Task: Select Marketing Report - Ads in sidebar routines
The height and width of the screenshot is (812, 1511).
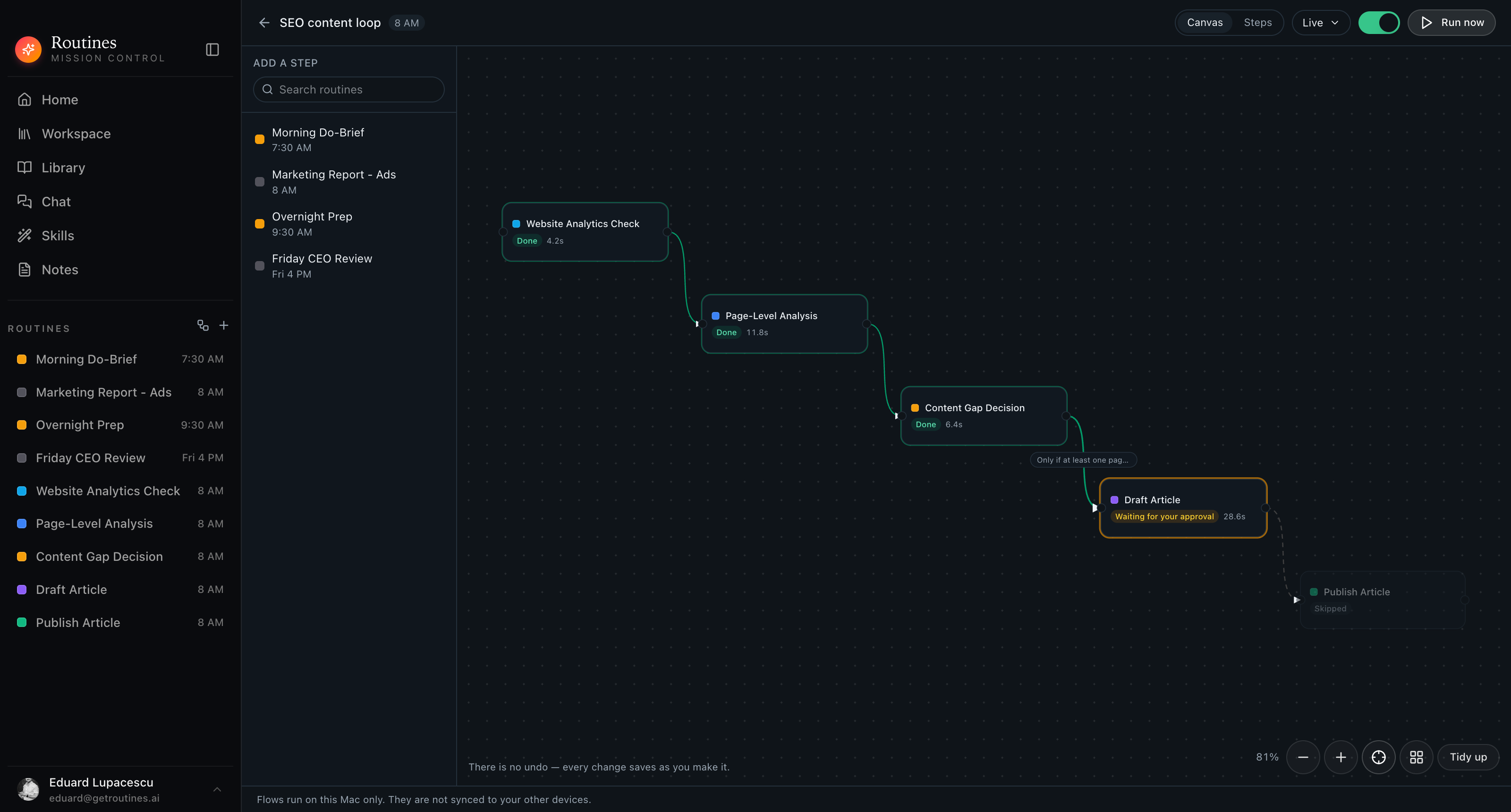Action: pyautogui.click(x=120, y=392)
